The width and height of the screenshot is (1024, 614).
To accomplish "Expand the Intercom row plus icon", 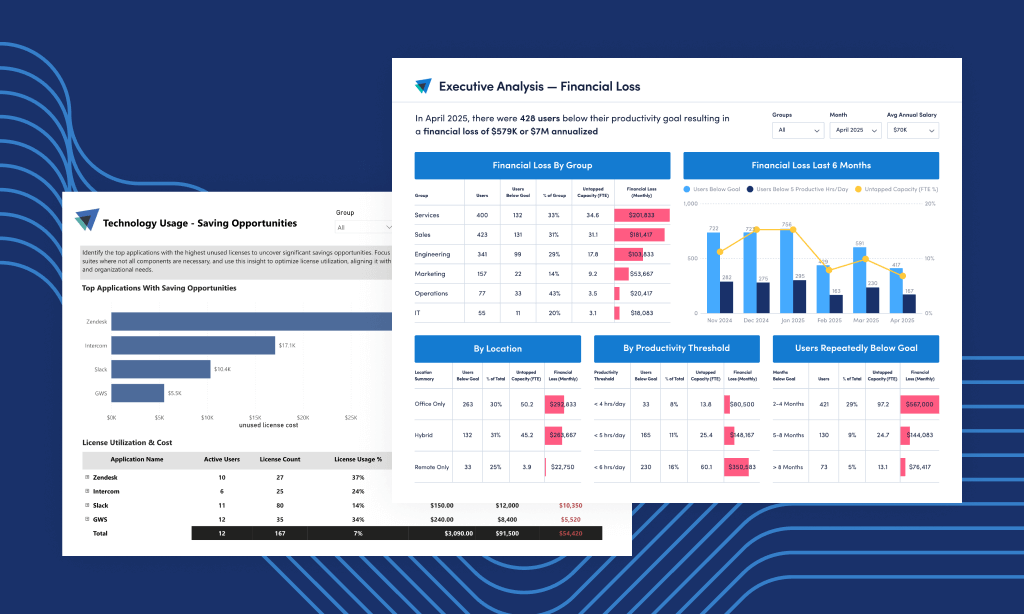I will pyautogui.click(x=87, y=491).
